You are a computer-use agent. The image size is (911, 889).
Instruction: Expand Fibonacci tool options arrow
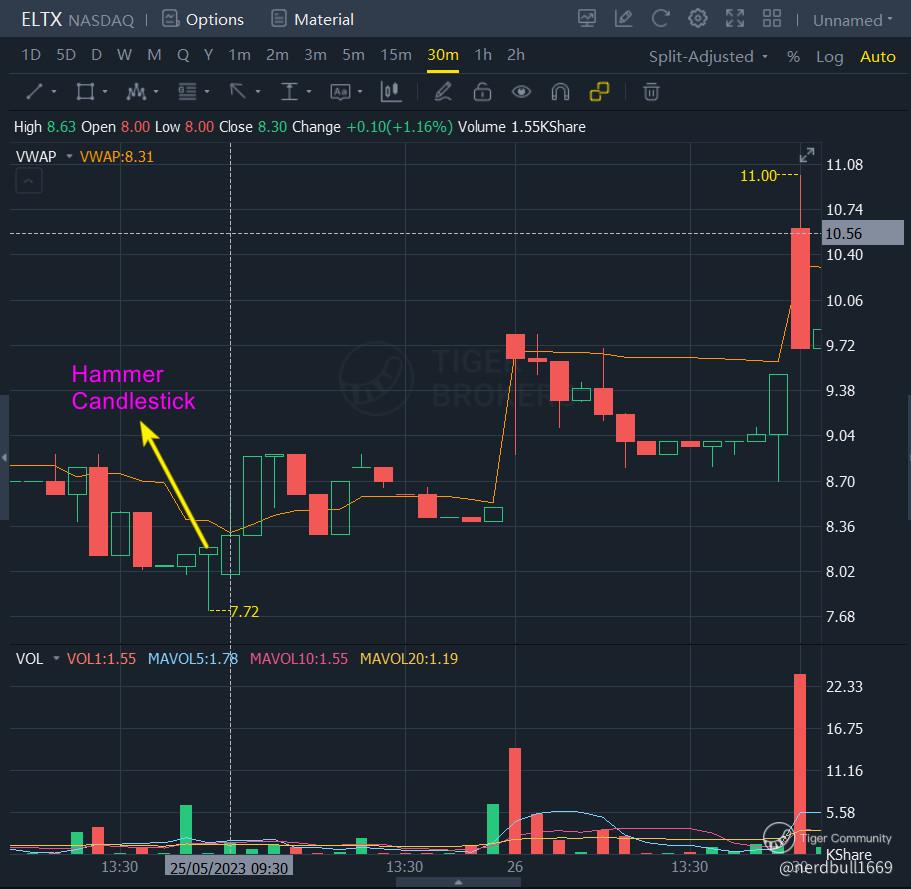click(206, 92)
